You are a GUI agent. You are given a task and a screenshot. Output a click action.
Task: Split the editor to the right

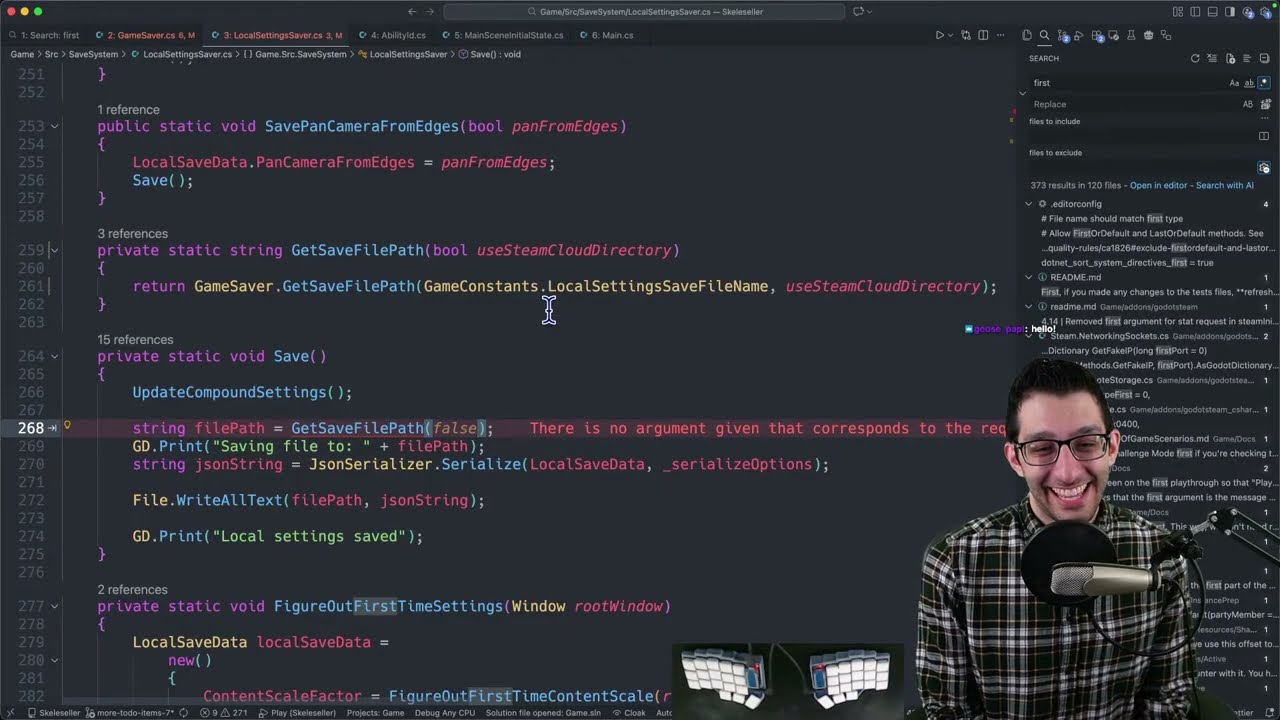point(984,35)
